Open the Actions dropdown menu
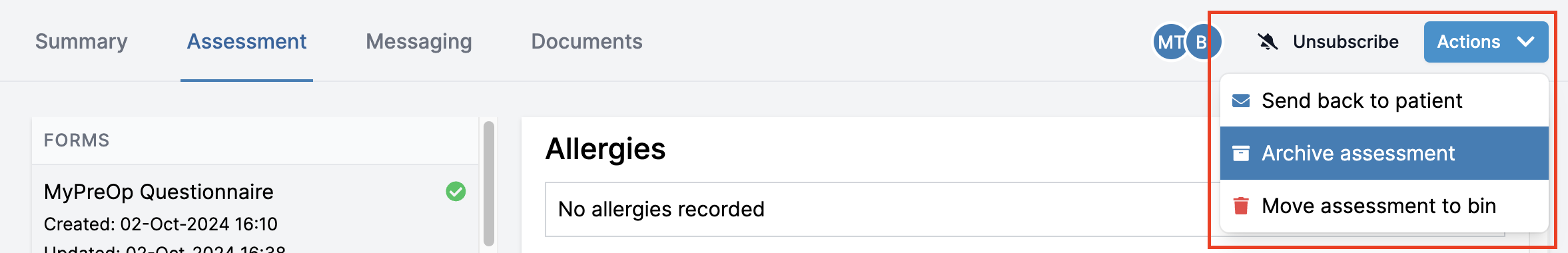This screenshot has height=253, width=1568. [1486, 42]
